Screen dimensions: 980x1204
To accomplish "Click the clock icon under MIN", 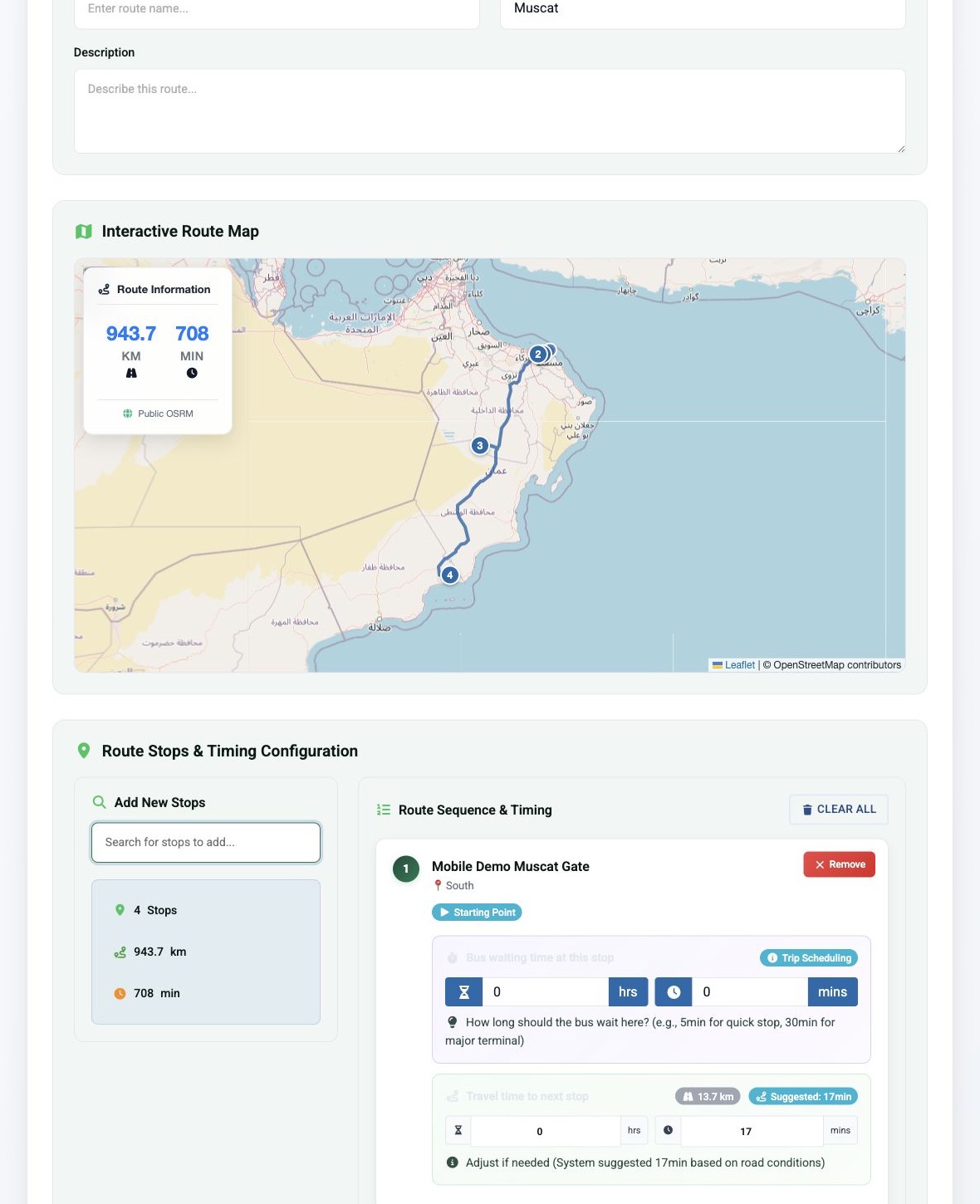I will tap(192, 373).
